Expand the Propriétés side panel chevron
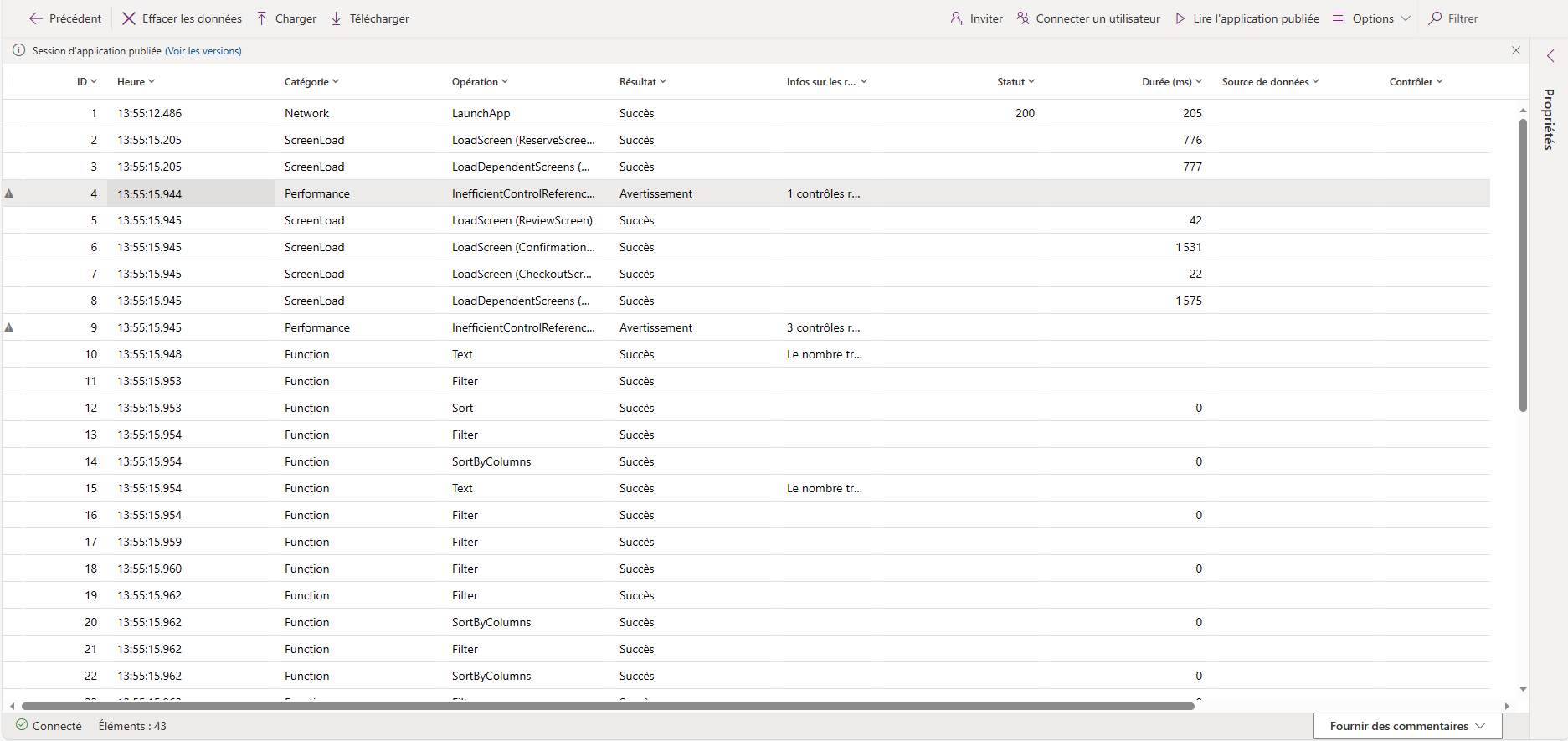This screenshot has height=741, width=1568. 1550,56
